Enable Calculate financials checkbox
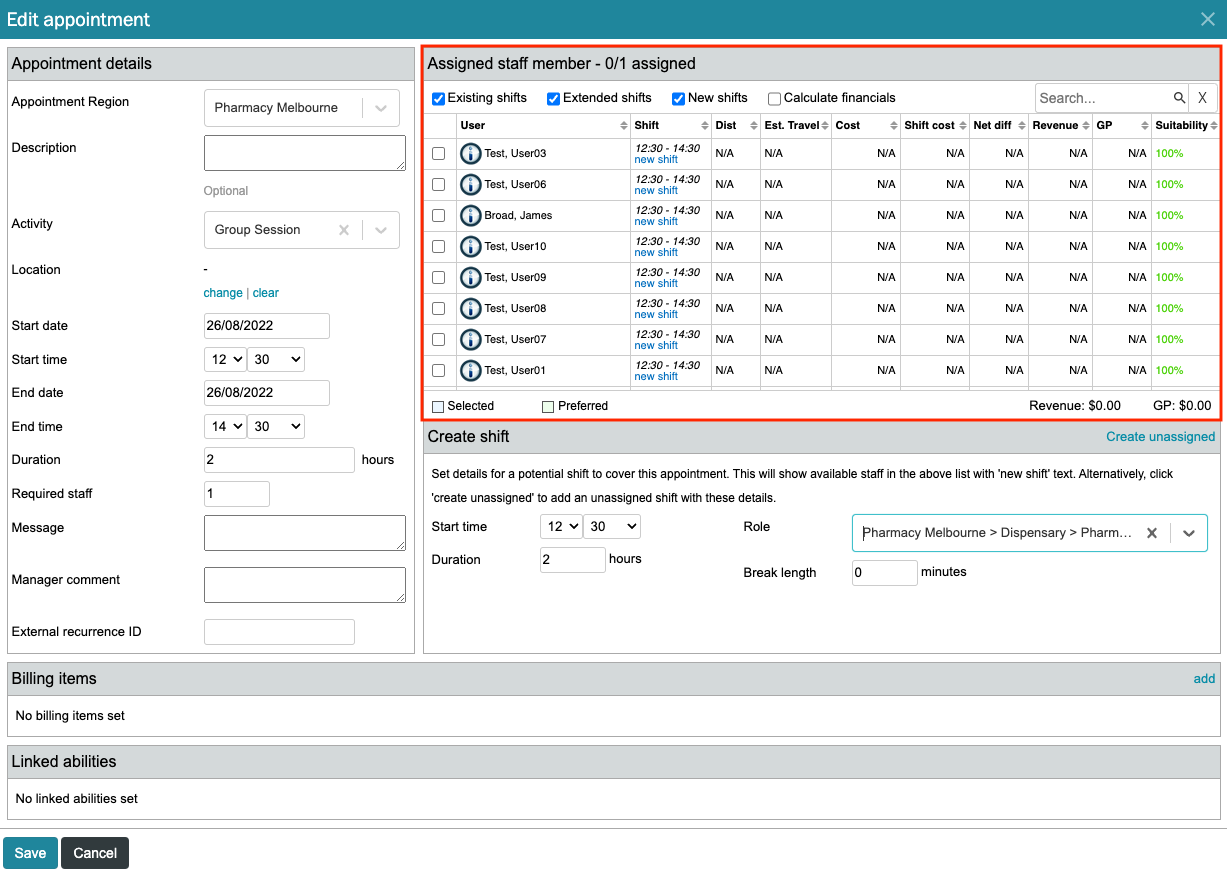Image resolution: width=1227 pixels, height=876 pixels. [774, 99]
